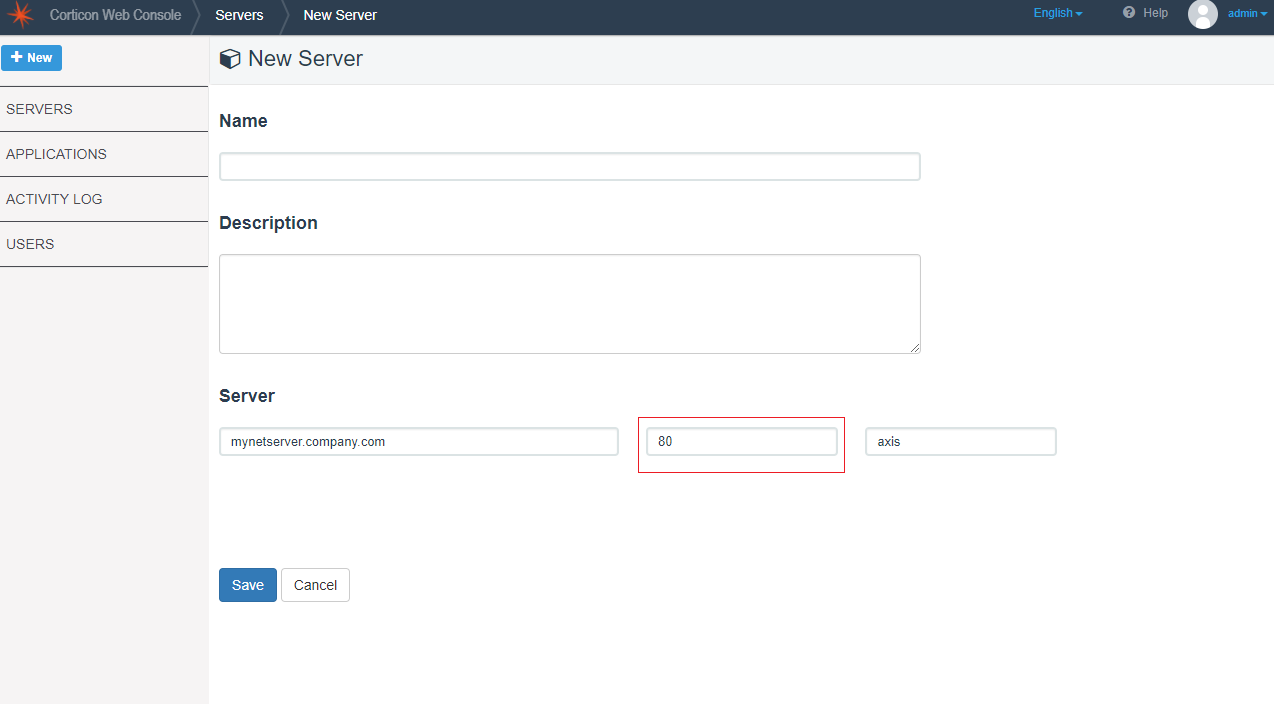Open Help from the top bar
The width and height of the screenshot is (1274, 704).
pos(1155,13)
